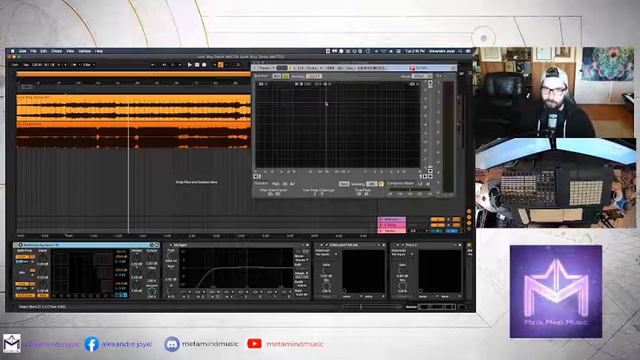Open the Edit menu
Screen dimensions: 640x360
point(44,51)
